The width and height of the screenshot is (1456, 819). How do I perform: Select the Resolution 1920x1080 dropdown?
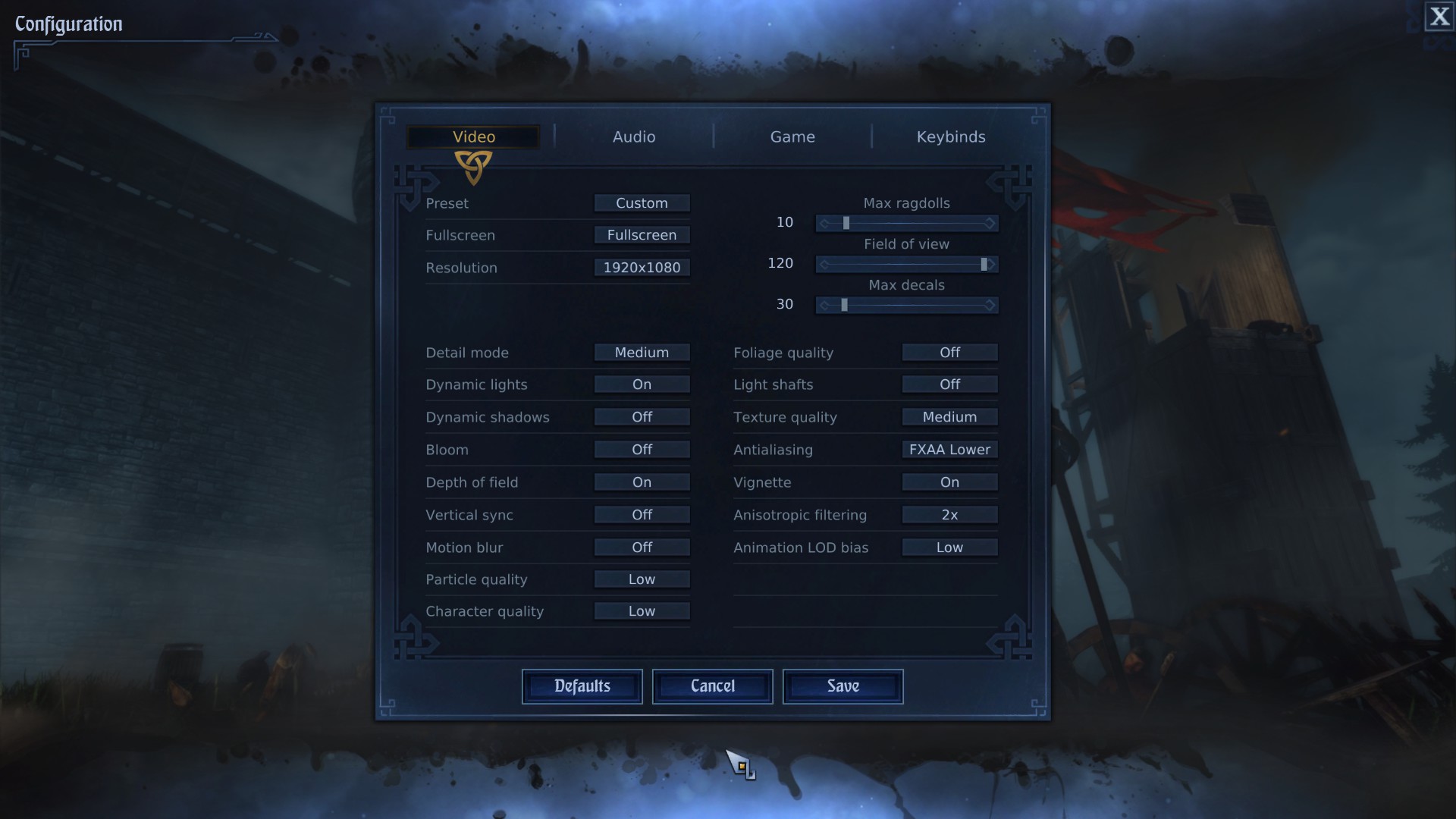point(641,267)
